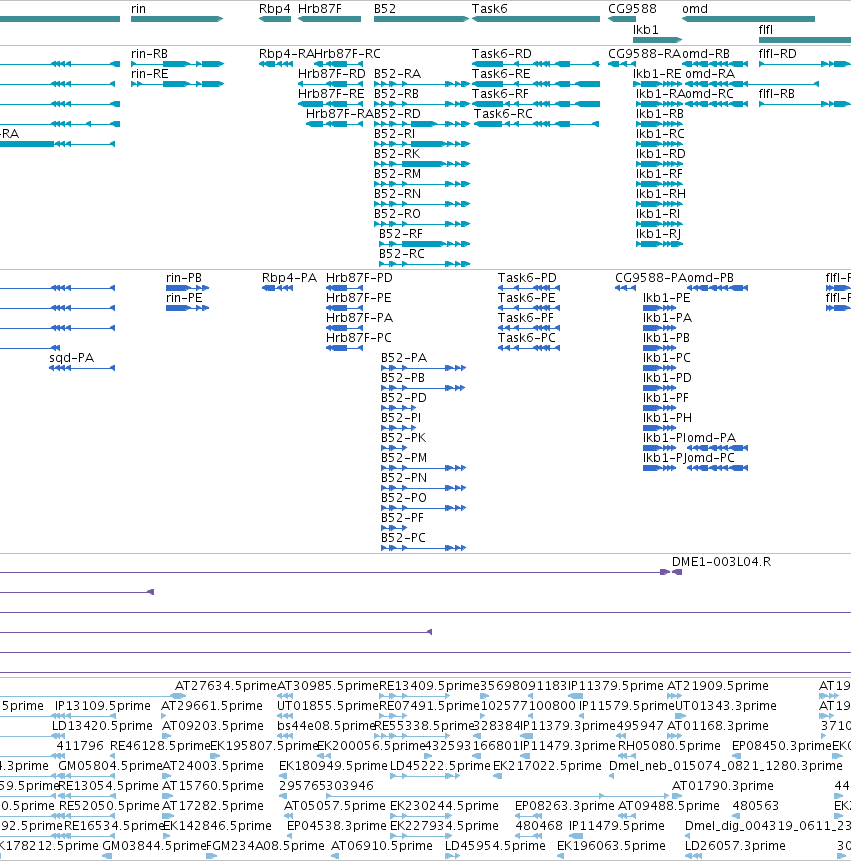
Task: Select the sqd-PA protein label
Action: tap(71, 358)
